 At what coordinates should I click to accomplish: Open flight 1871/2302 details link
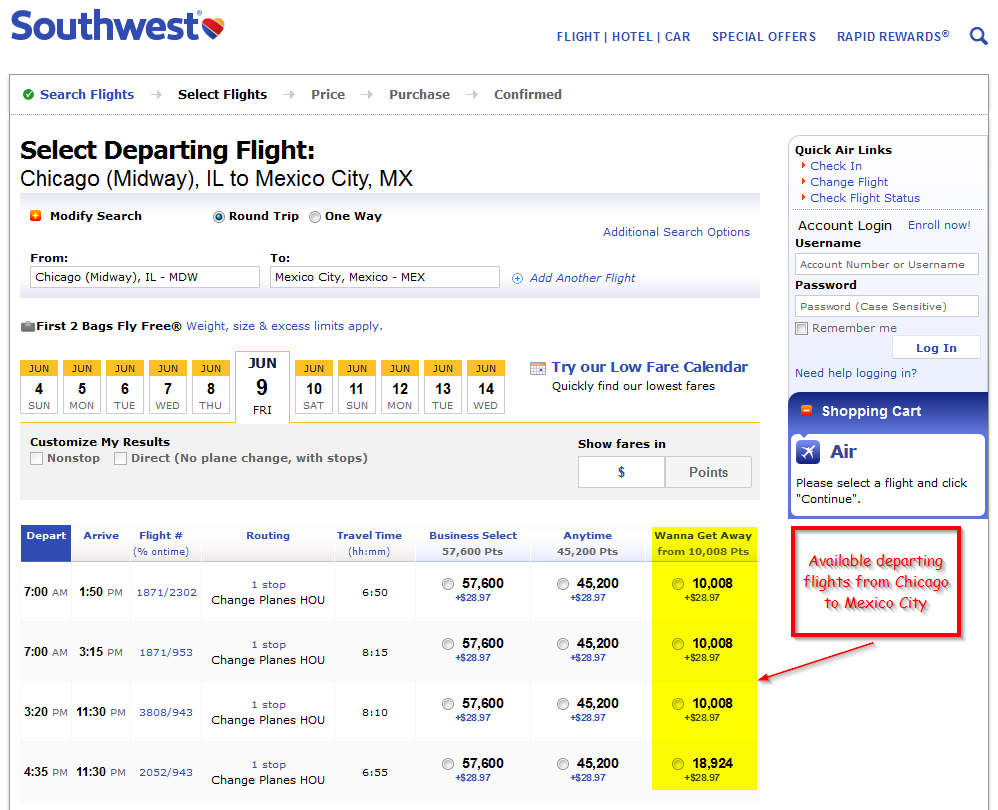[167, 592]
